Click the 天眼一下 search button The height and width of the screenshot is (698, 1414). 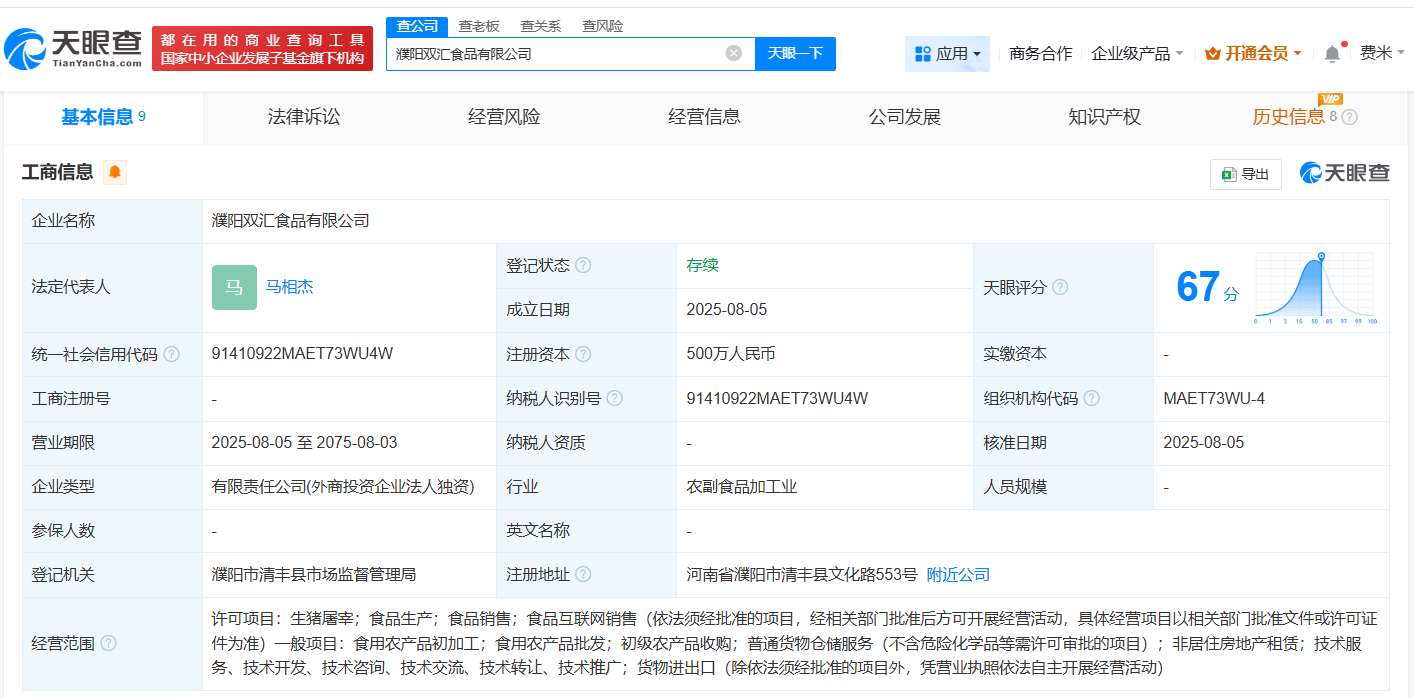[x=796, y=53]
